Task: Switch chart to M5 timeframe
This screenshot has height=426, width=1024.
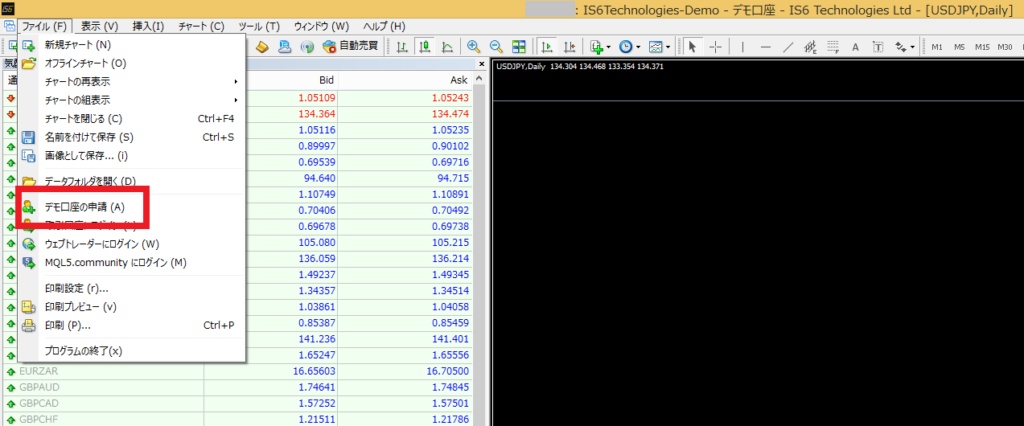Action: pyautogui.click(x=959, y=47)
